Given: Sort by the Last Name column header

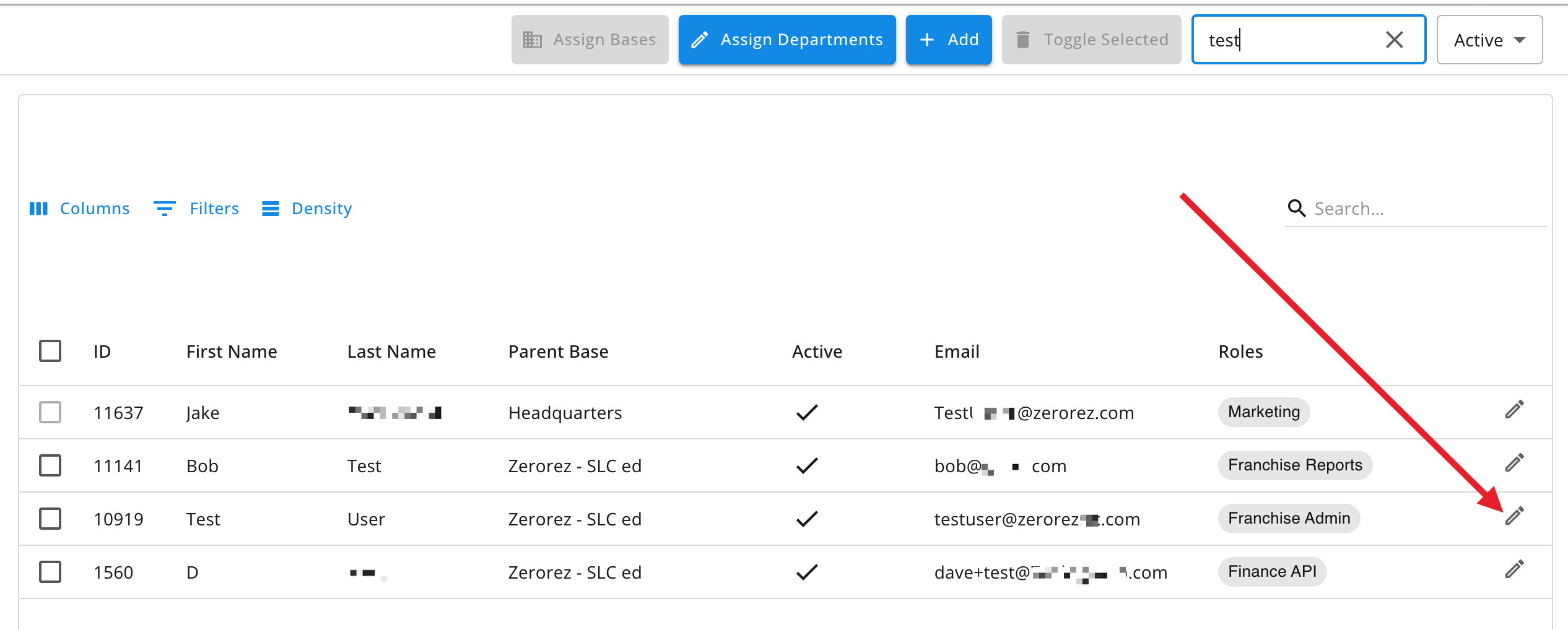Looking at the screenshot, I should tap(391, 352).
